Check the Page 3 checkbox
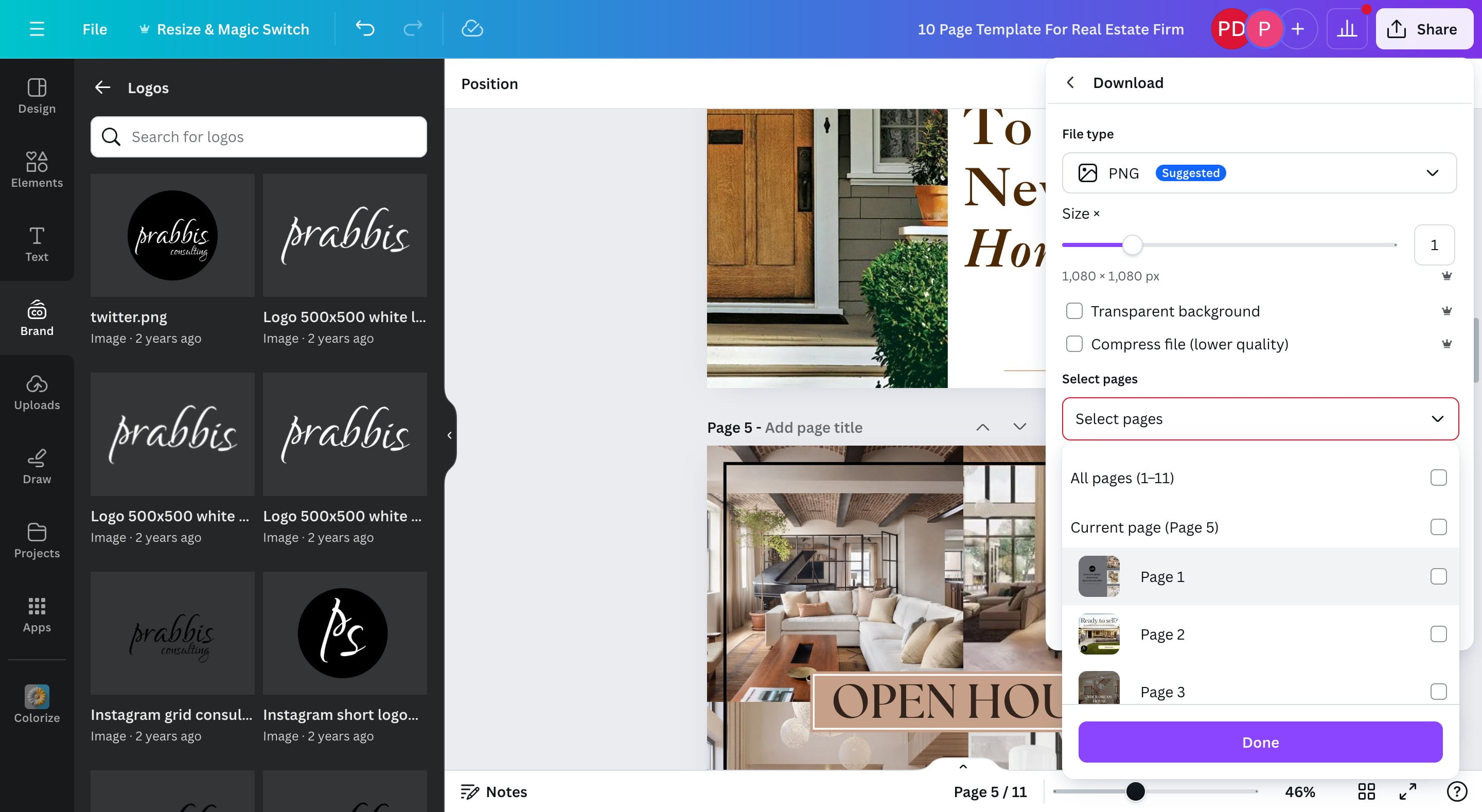 pyautogui.click(x=1438, y=691)
